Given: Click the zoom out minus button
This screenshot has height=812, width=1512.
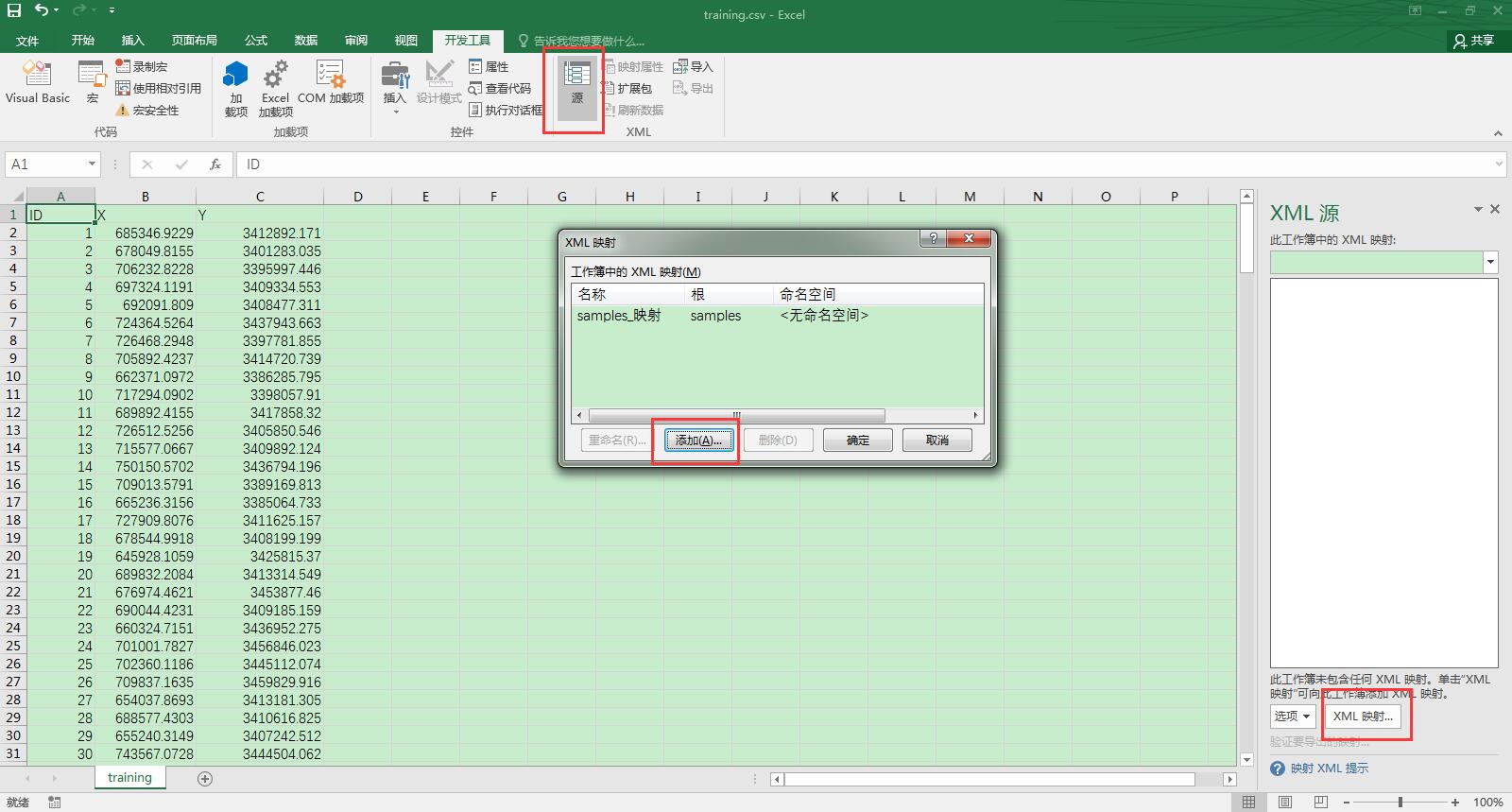Looking at the screenshot, I should coord(1347,803).
